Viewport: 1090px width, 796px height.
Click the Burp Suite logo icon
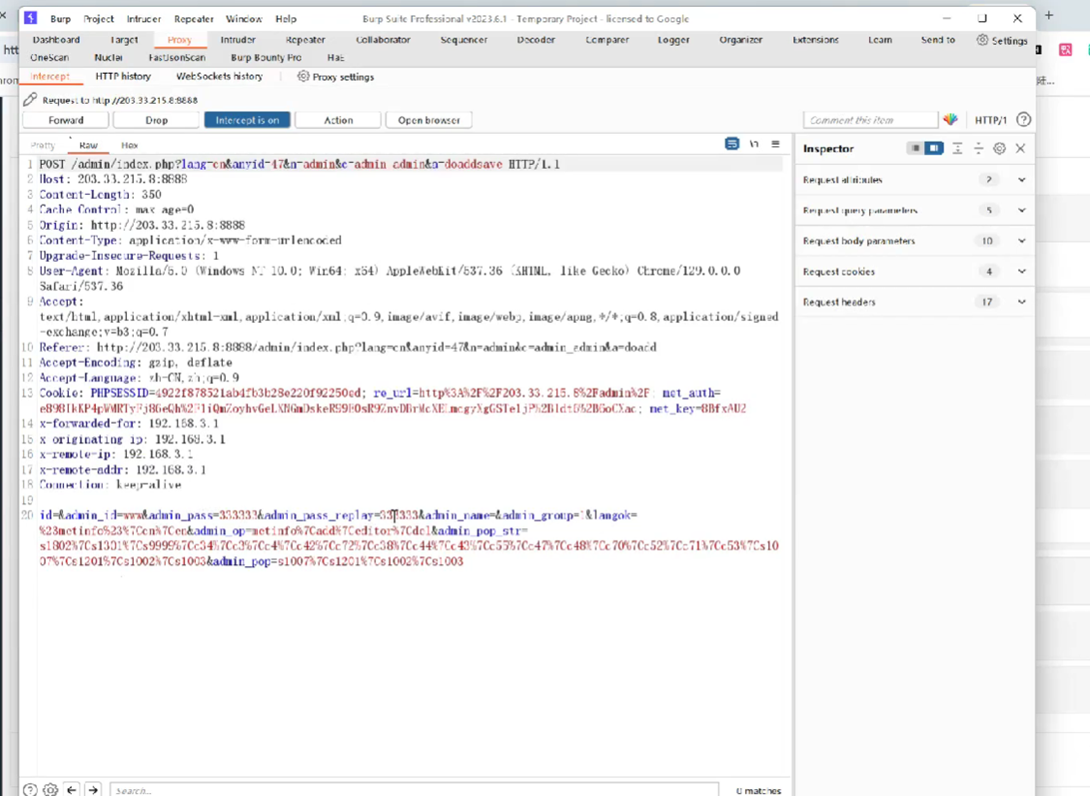(30, 18)
